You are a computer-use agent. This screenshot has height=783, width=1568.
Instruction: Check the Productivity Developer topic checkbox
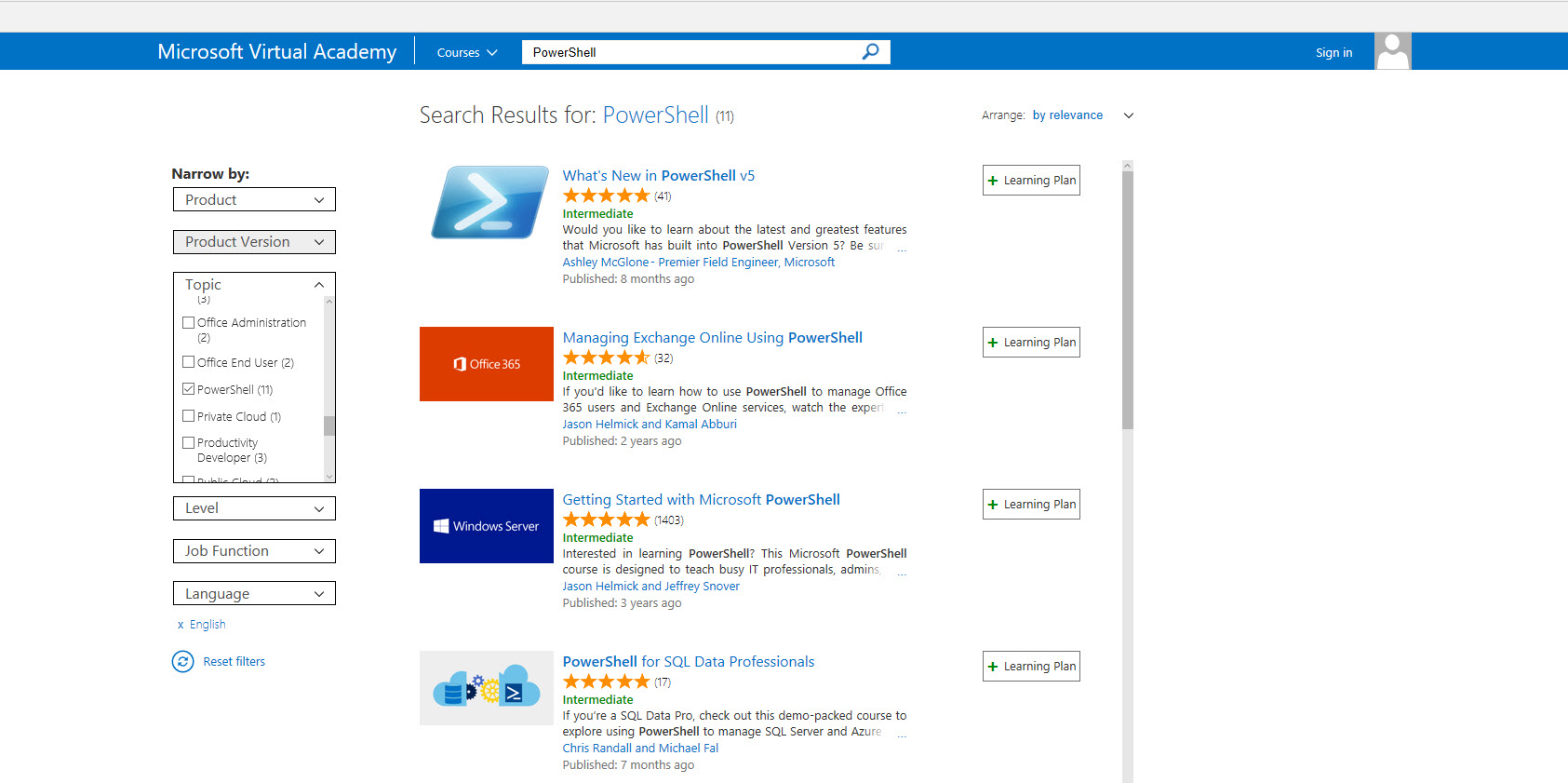pos(189,443)
